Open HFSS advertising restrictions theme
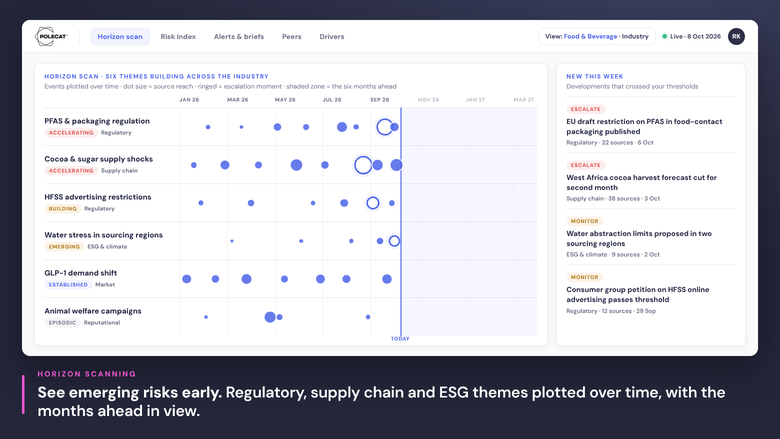Viewport: 780px width, 439px height. pyautogui.click(x=98, y=197)
